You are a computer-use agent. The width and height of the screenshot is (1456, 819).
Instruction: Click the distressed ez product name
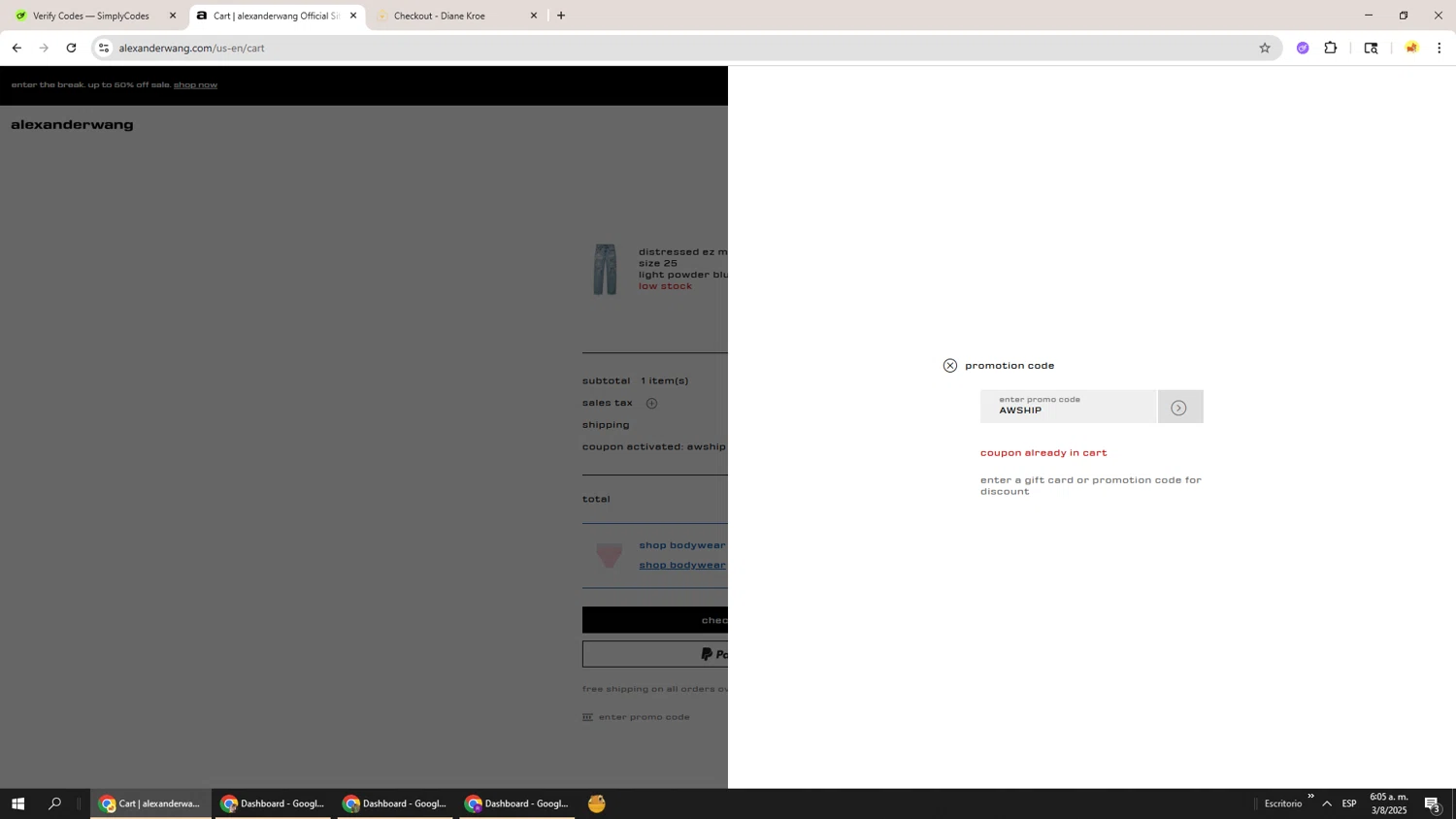682,252
